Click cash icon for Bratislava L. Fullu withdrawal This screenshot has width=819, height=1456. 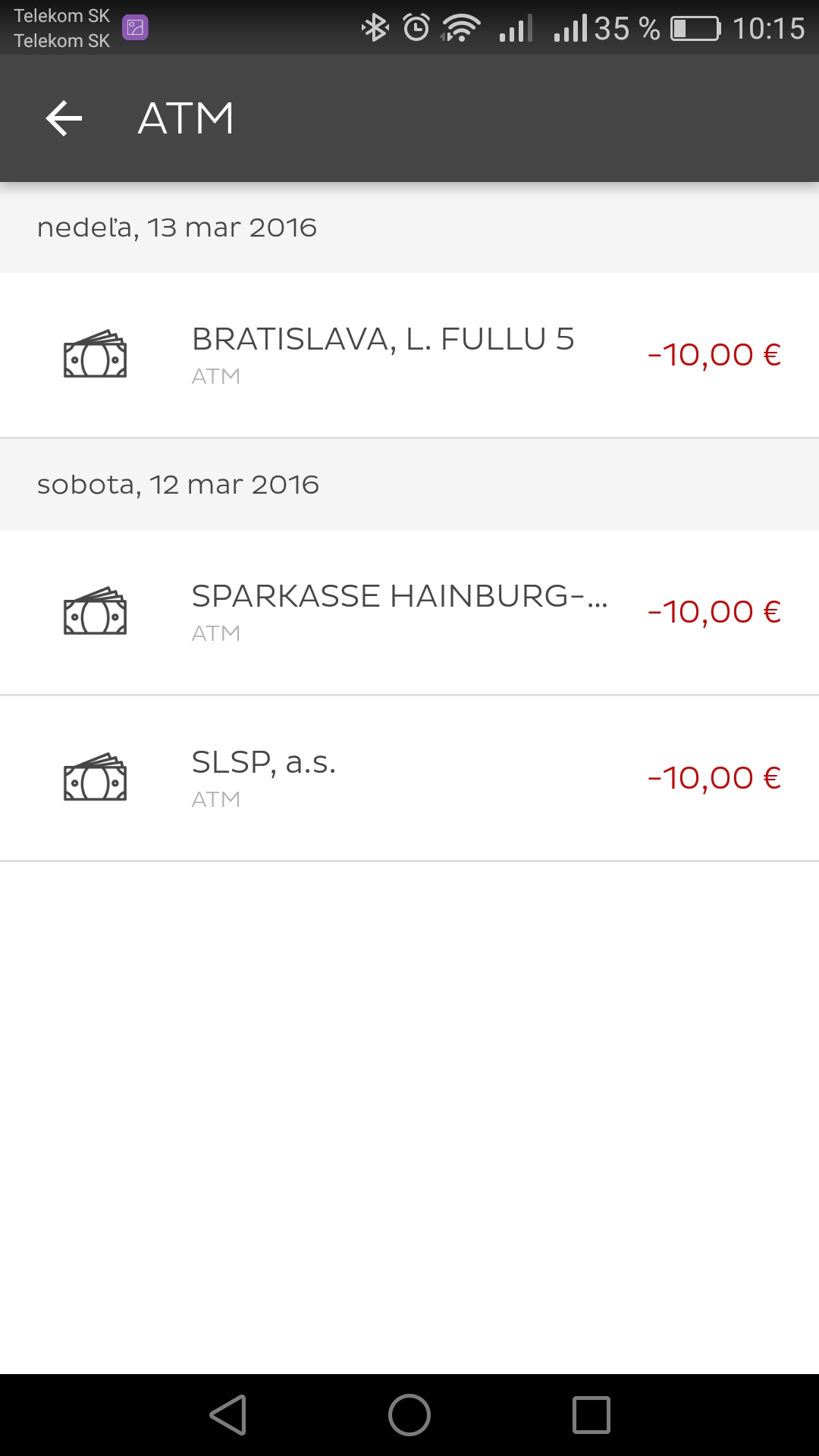[x=95, y=354]
